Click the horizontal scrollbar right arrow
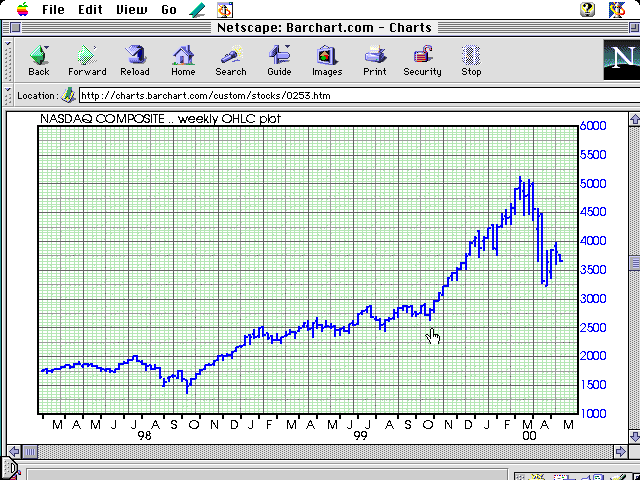 [x=620, y=451]
